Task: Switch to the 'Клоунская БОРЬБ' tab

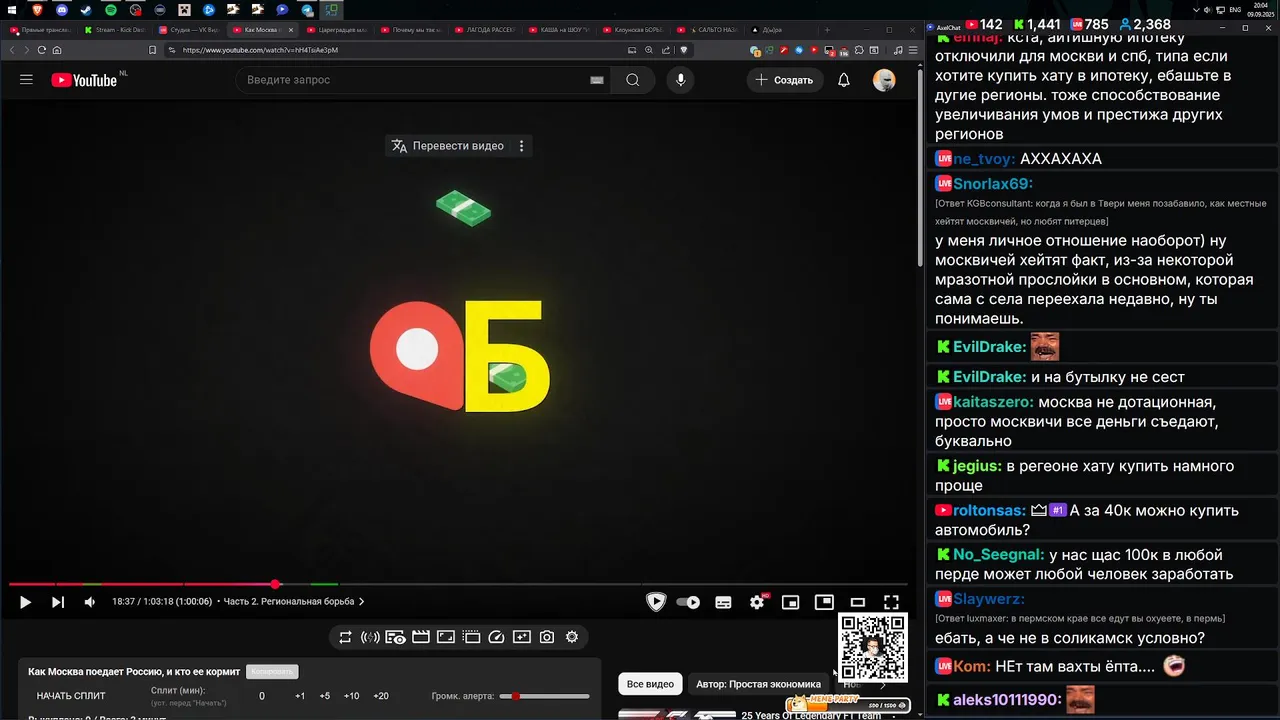Action: point(632,30)
